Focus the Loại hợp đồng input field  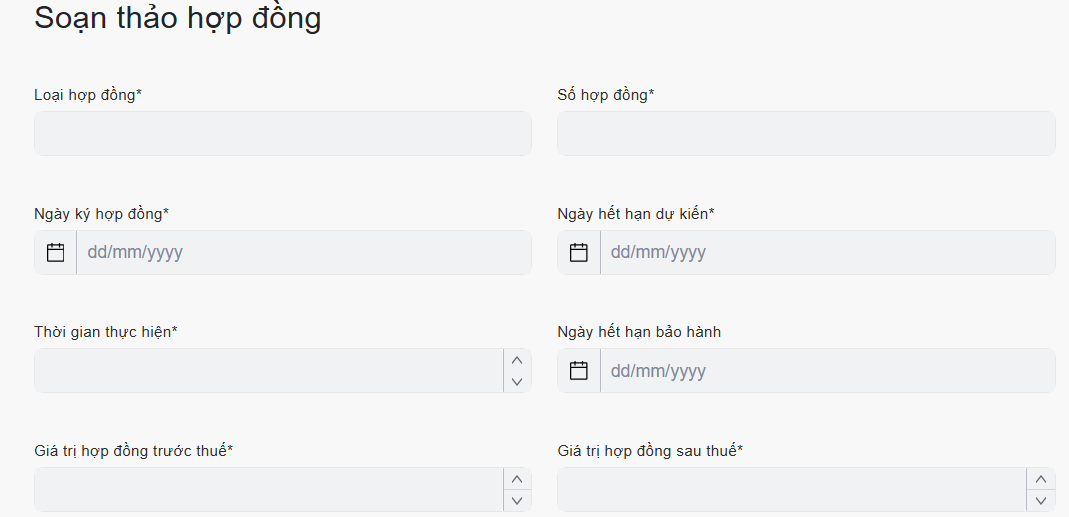point(283,134)
